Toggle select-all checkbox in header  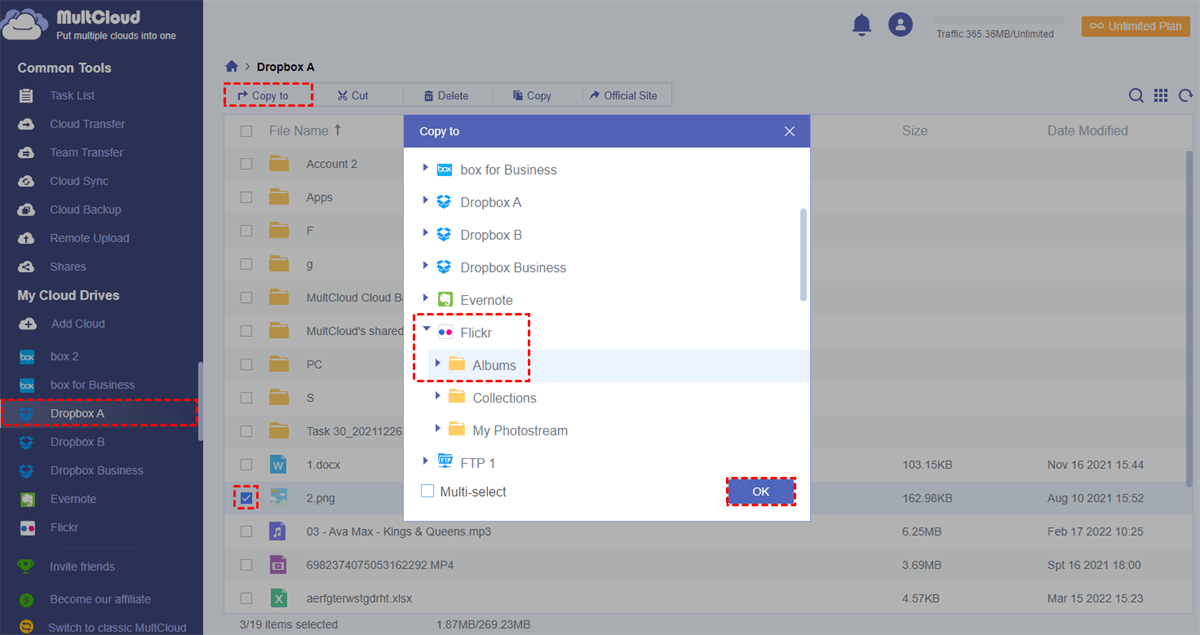[x=246, y=131]
